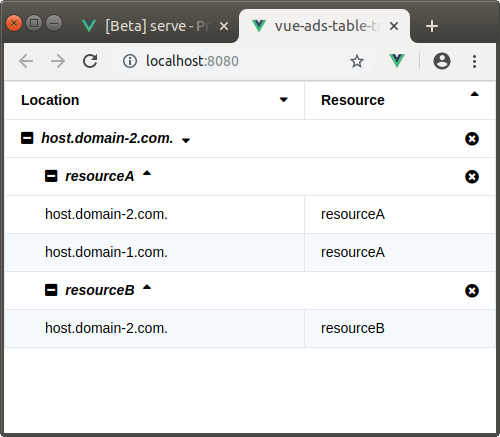Remove the host.domain-2.com. grouping via its x icon
Viewport: 500px width, 437px height.
point(472,139)
